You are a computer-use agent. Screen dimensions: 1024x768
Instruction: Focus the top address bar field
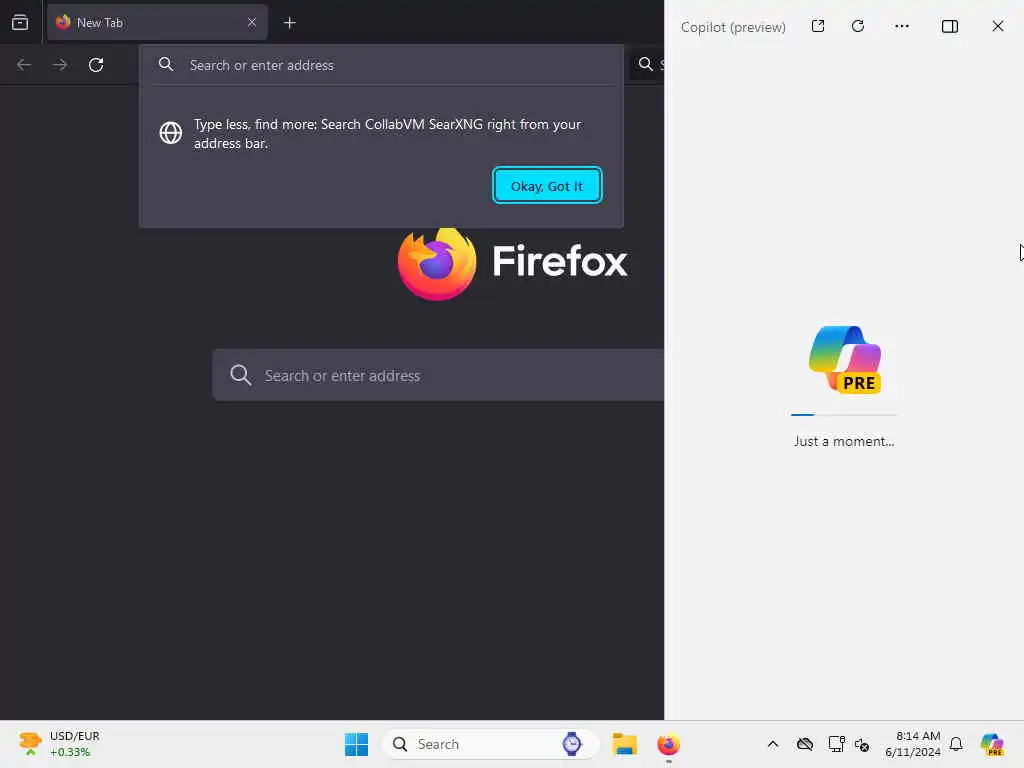381,65
